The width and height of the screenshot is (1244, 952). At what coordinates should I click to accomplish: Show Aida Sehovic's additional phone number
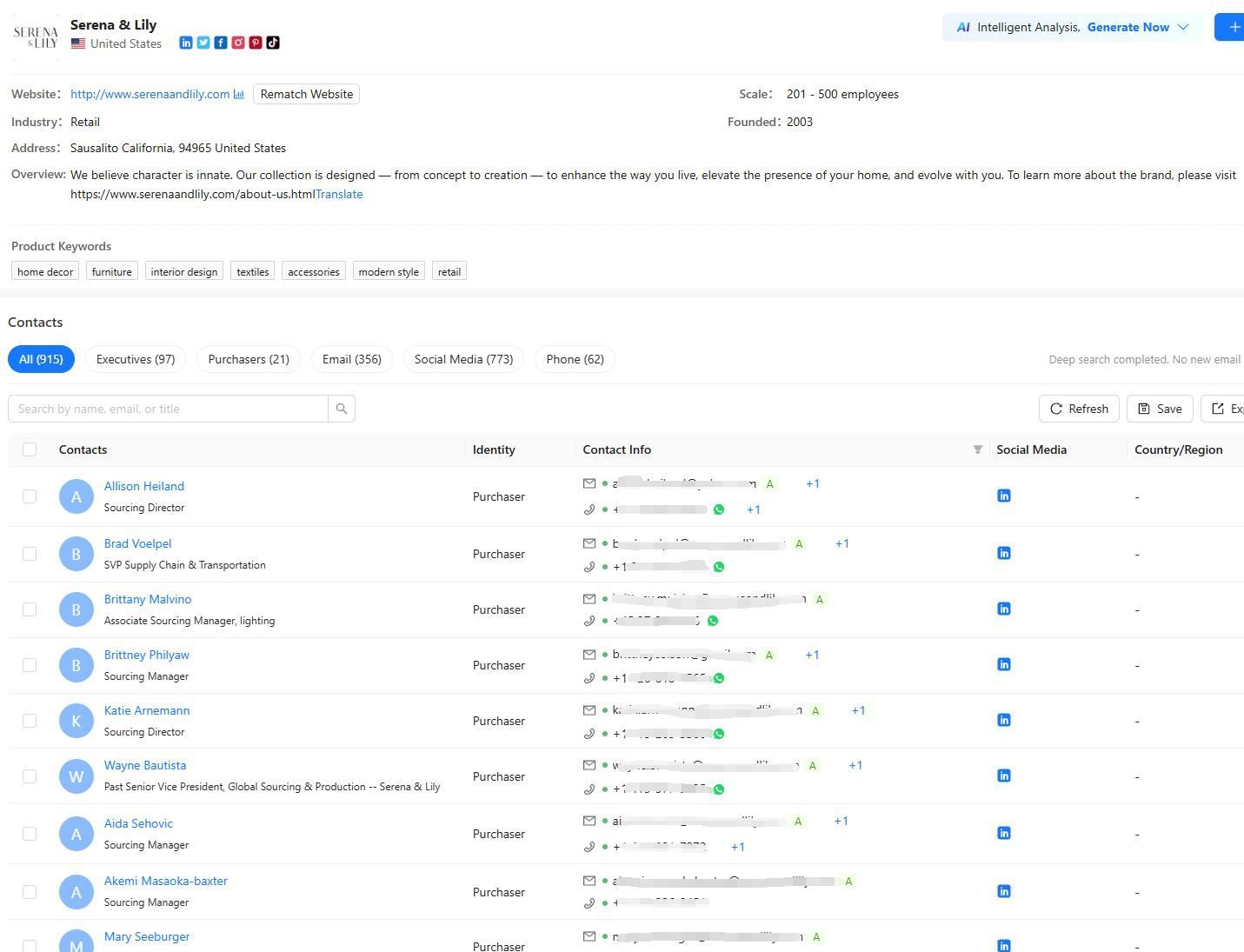738,847
